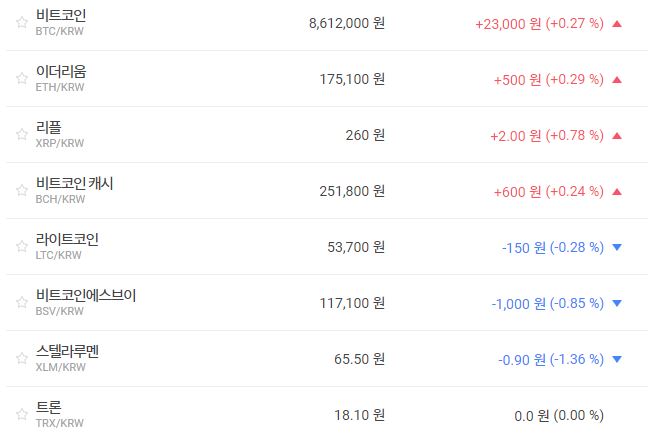Click the -0.90 원 (-1.36 %) change
Image resolution: width=648 pixels, height=440 pixels.
550,359
